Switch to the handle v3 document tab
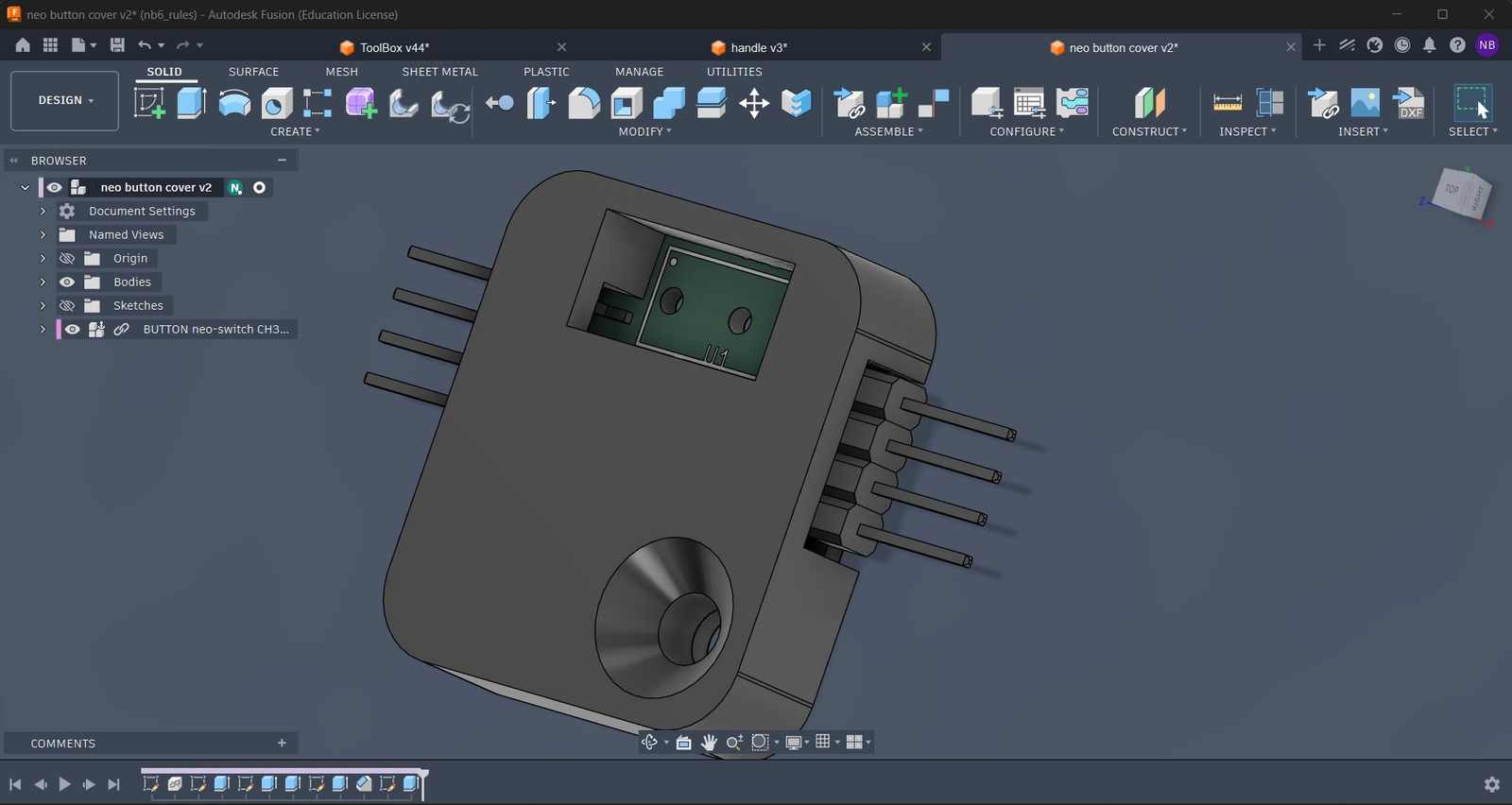Viewport: 1512px width, 805px height. coord(749,47)
